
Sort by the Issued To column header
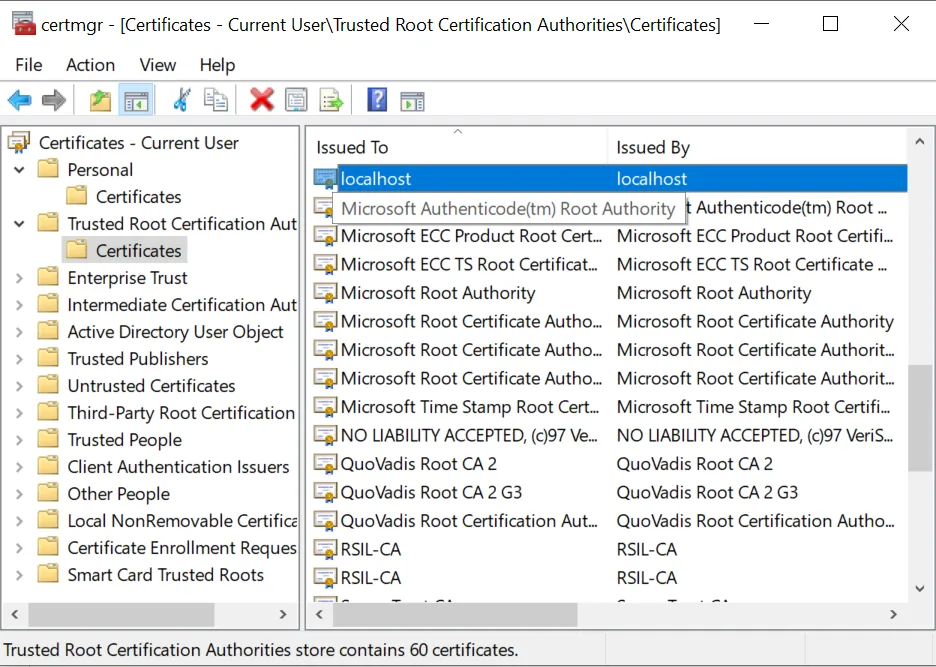point(456,148)
